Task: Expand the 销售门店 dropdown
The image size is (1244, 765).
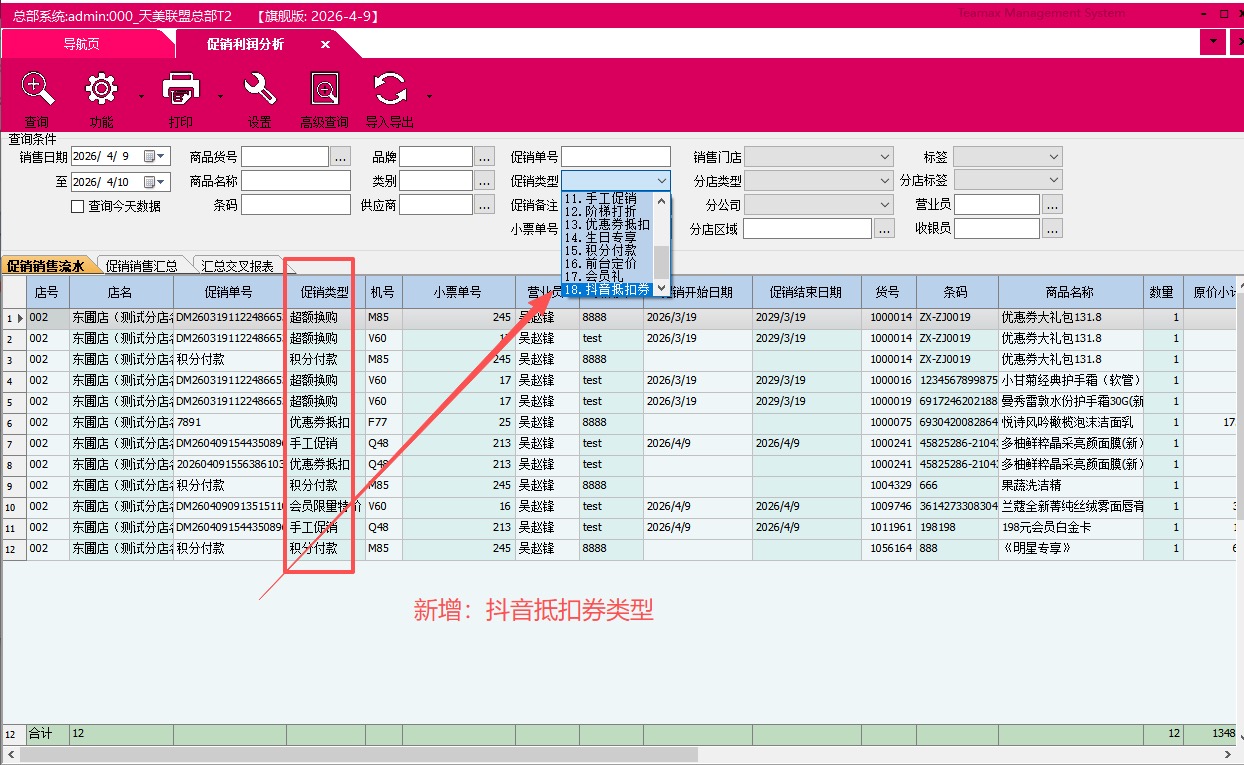Action: pyautogui.click(x=884, y=157)
